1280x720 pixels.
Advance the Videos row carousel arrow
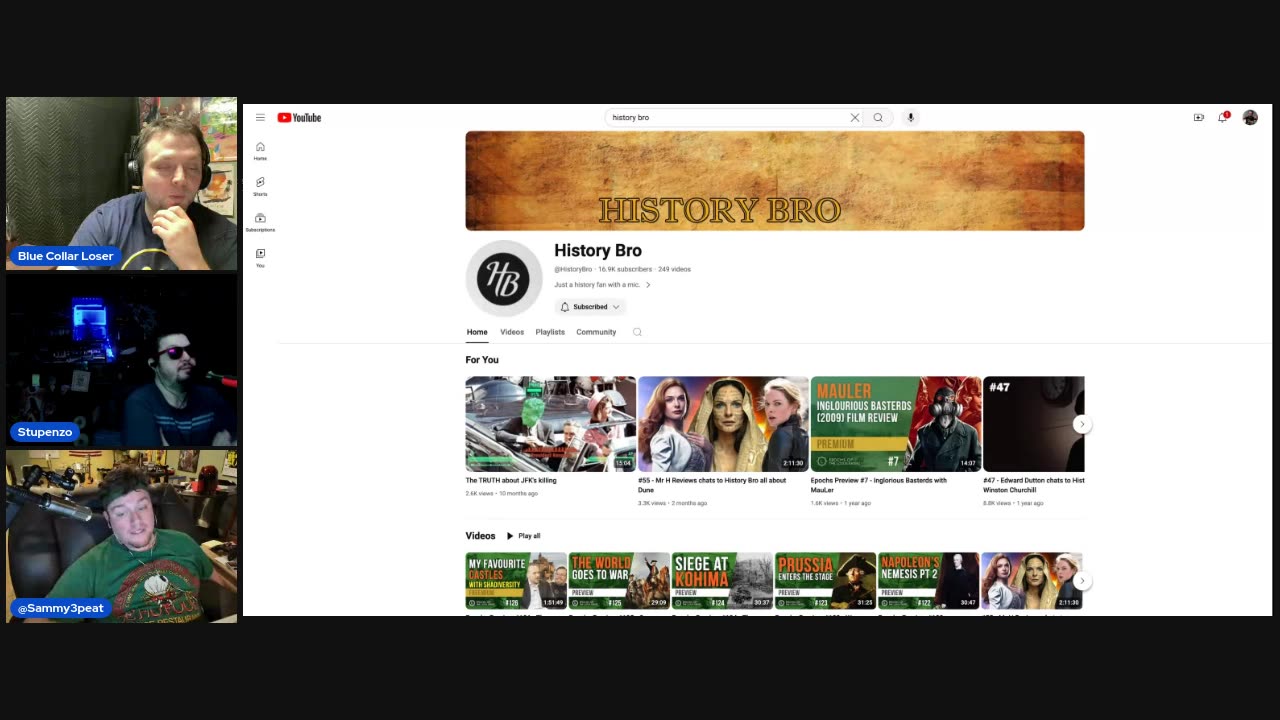click(x=1081, y=581)
